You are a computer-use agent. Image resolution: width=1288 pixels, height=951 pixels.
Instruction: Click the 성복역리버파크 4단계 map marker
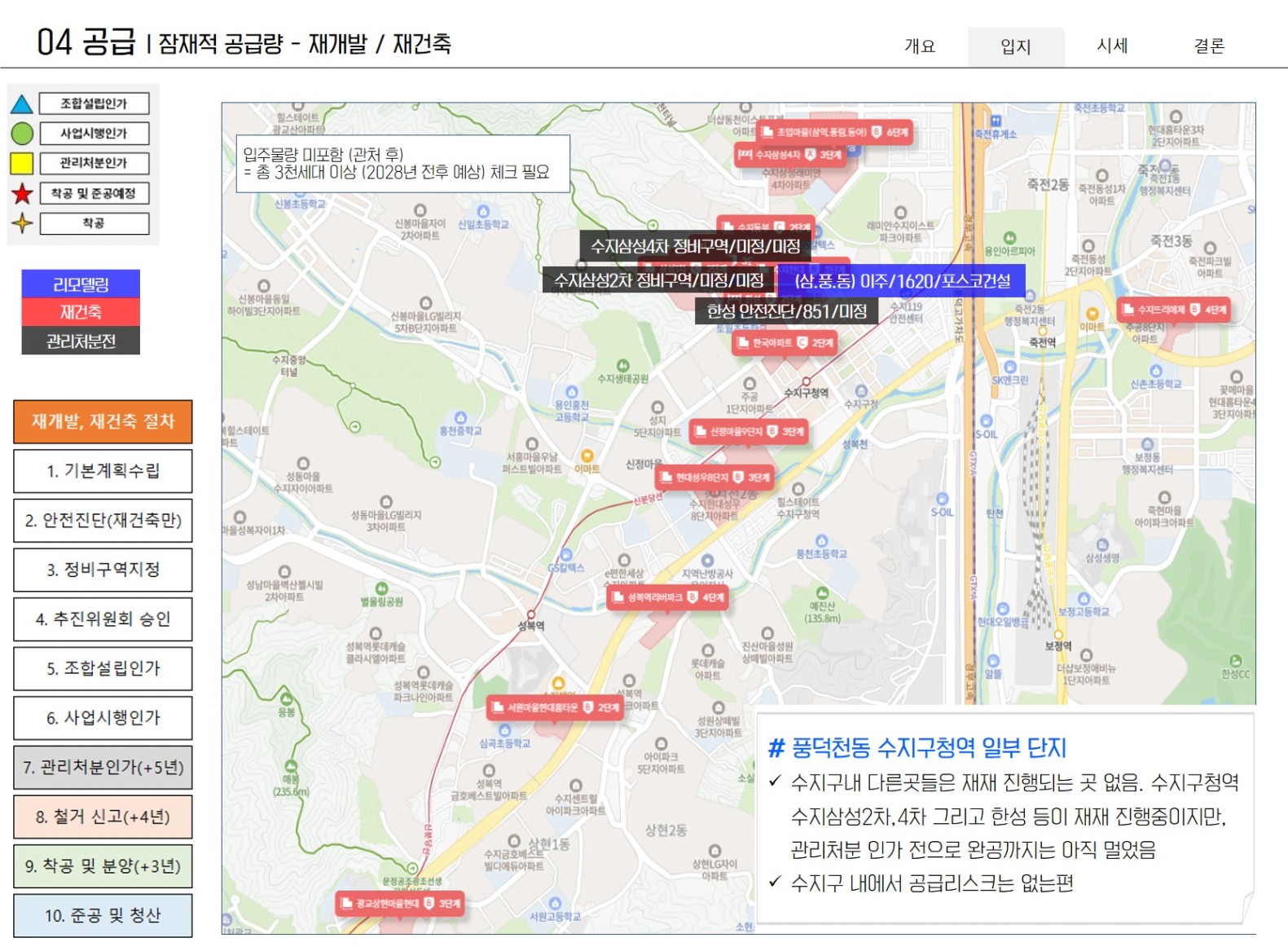[668, 598]
